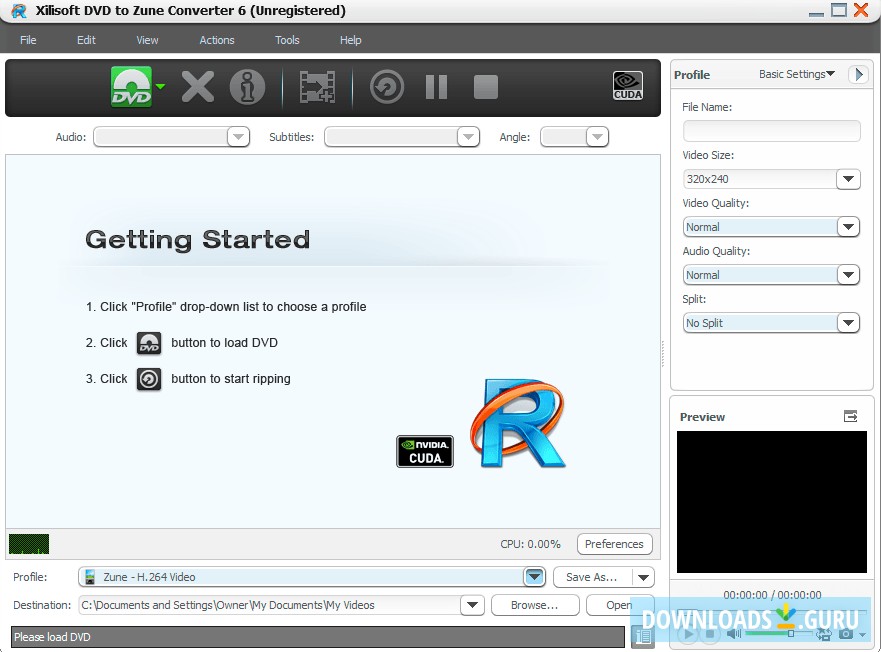Click the "00:00:00 / 00:00:00" time display
Screen dimensions: 881x652
coord(772,595)
